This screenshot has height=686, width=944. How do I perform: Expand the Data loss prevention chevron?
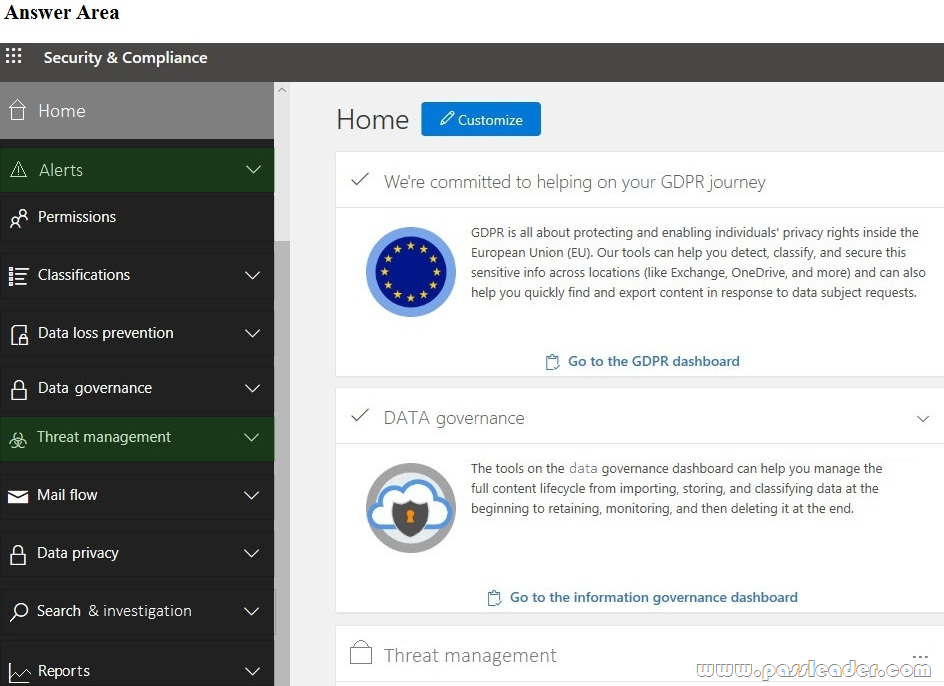[x=252, y=333]
